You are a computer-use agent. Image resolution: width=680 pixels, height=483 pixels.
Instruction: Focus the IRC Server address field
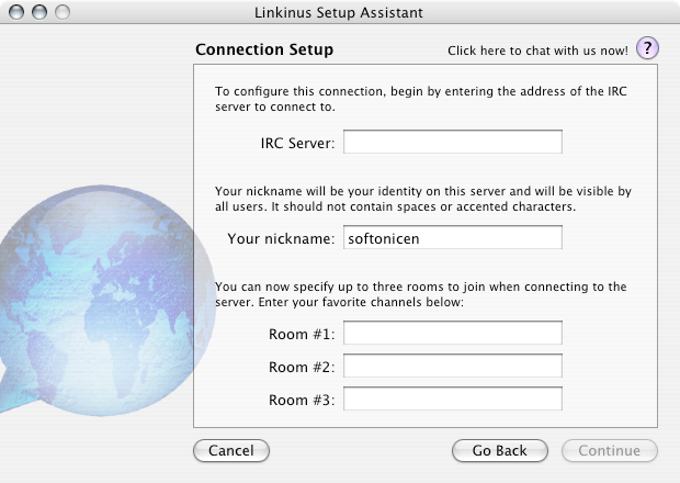(452, 142)
